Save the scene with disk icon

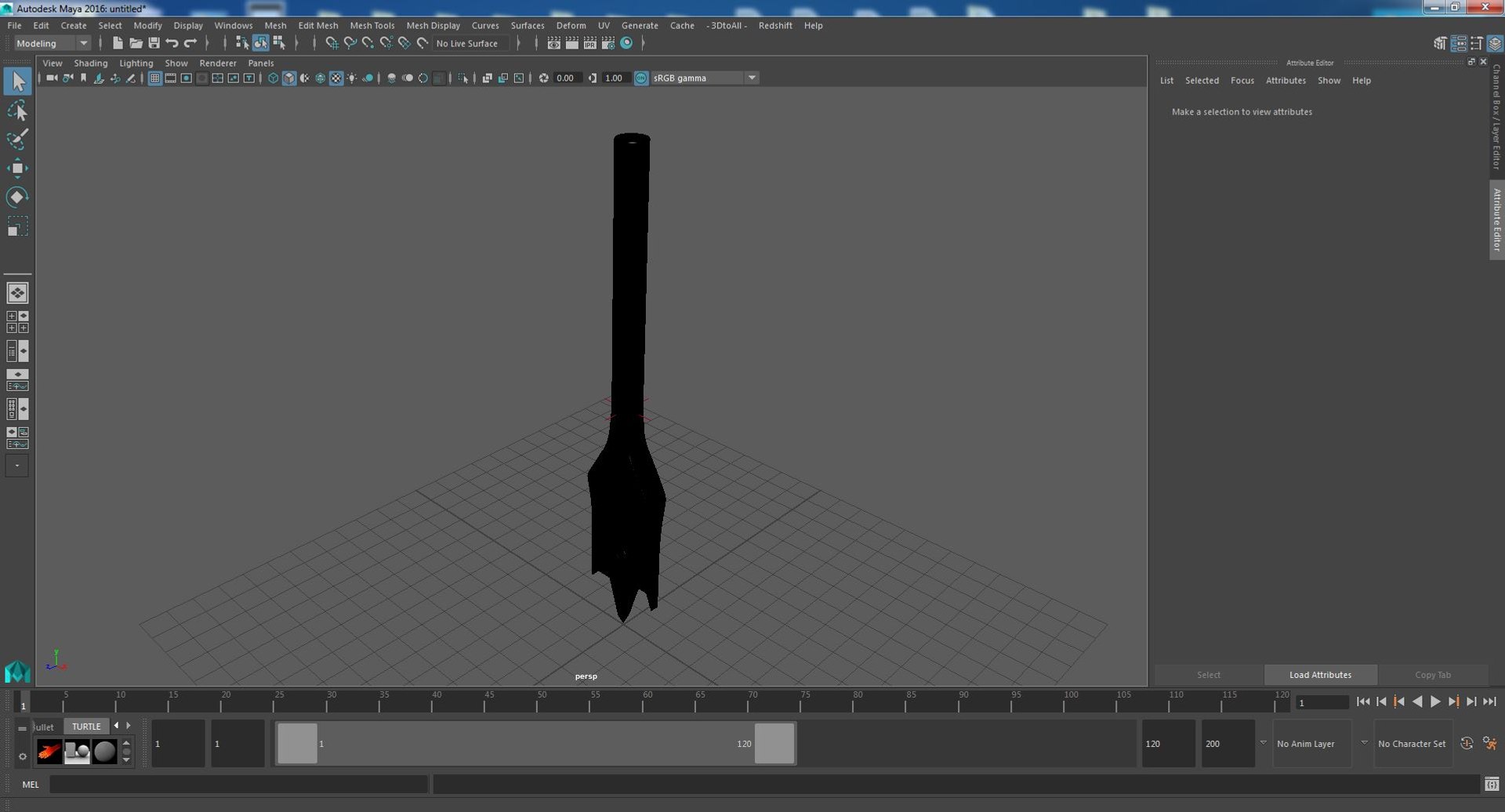(x=154, y=43)
